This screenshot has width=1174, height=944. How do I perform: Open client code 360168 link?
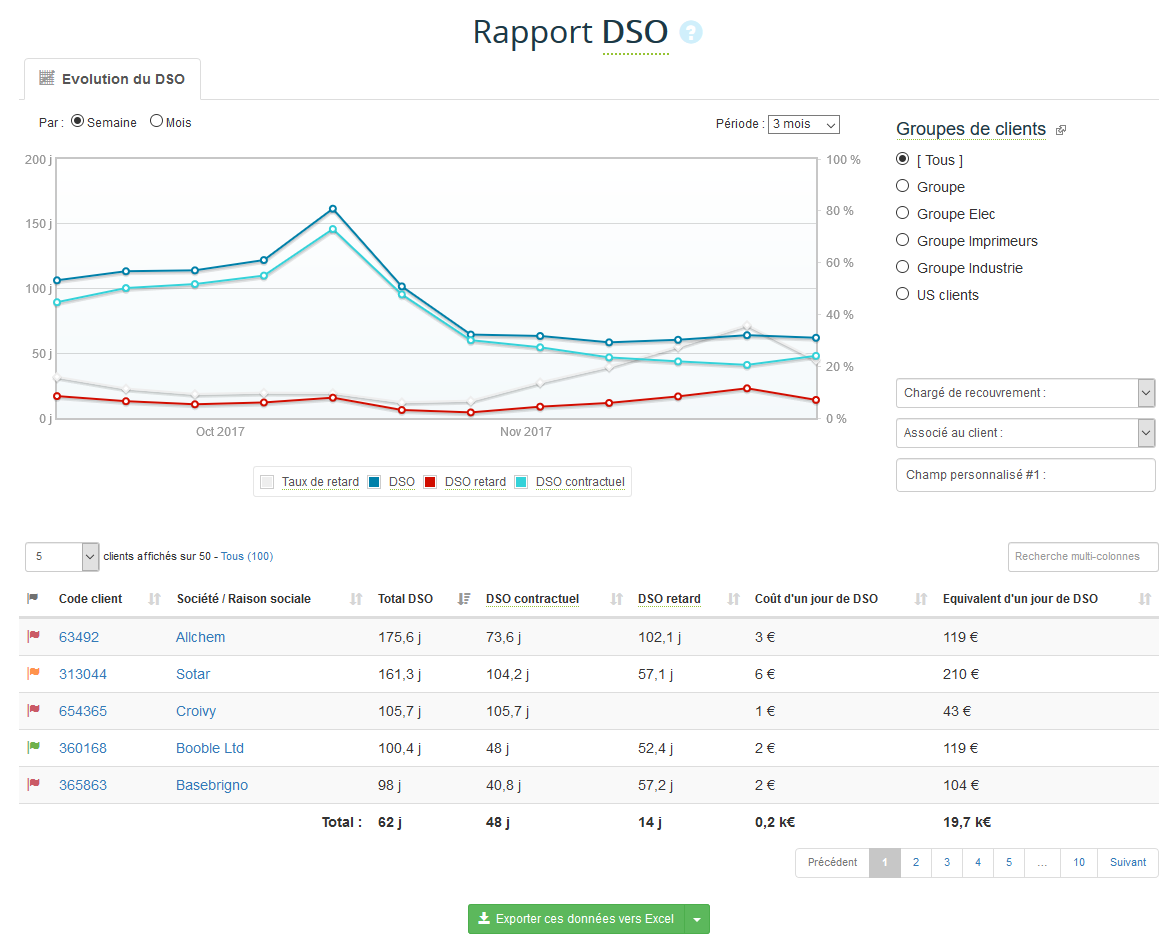click(83, 748)
